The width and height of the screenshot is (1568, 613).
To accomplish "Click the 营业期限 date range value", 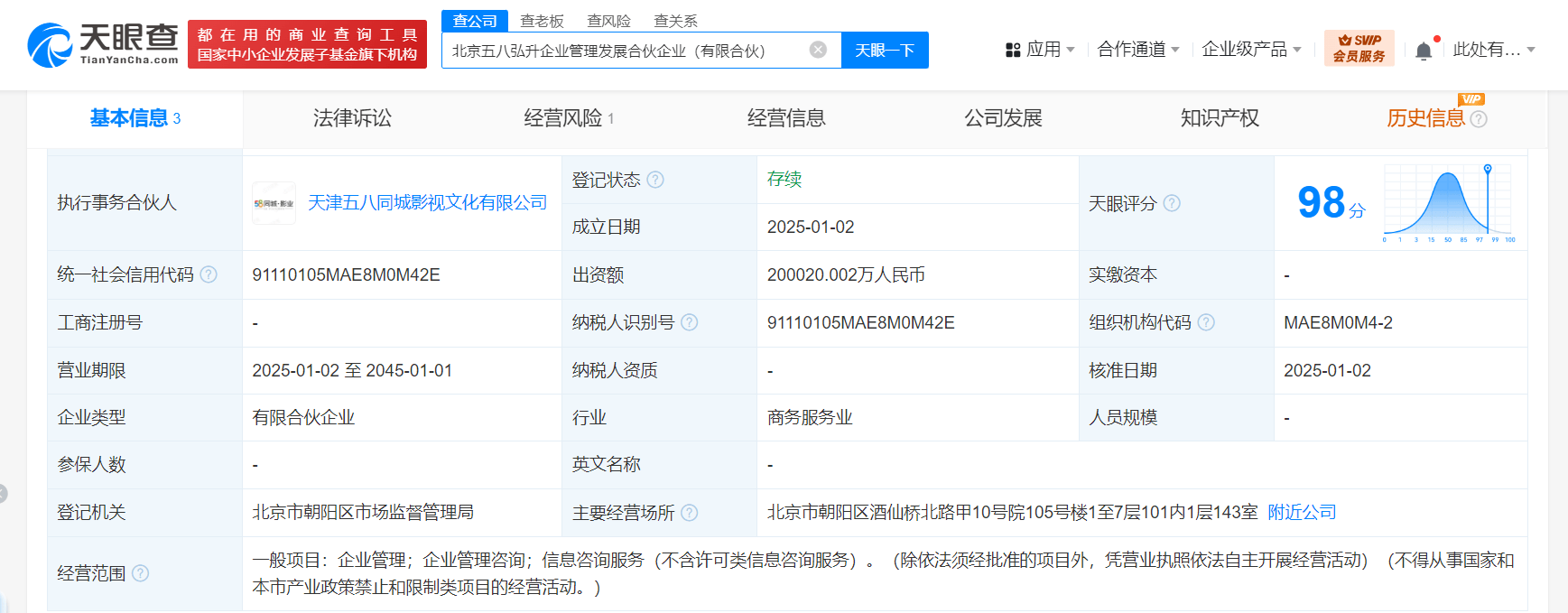I will pos(352,370).
